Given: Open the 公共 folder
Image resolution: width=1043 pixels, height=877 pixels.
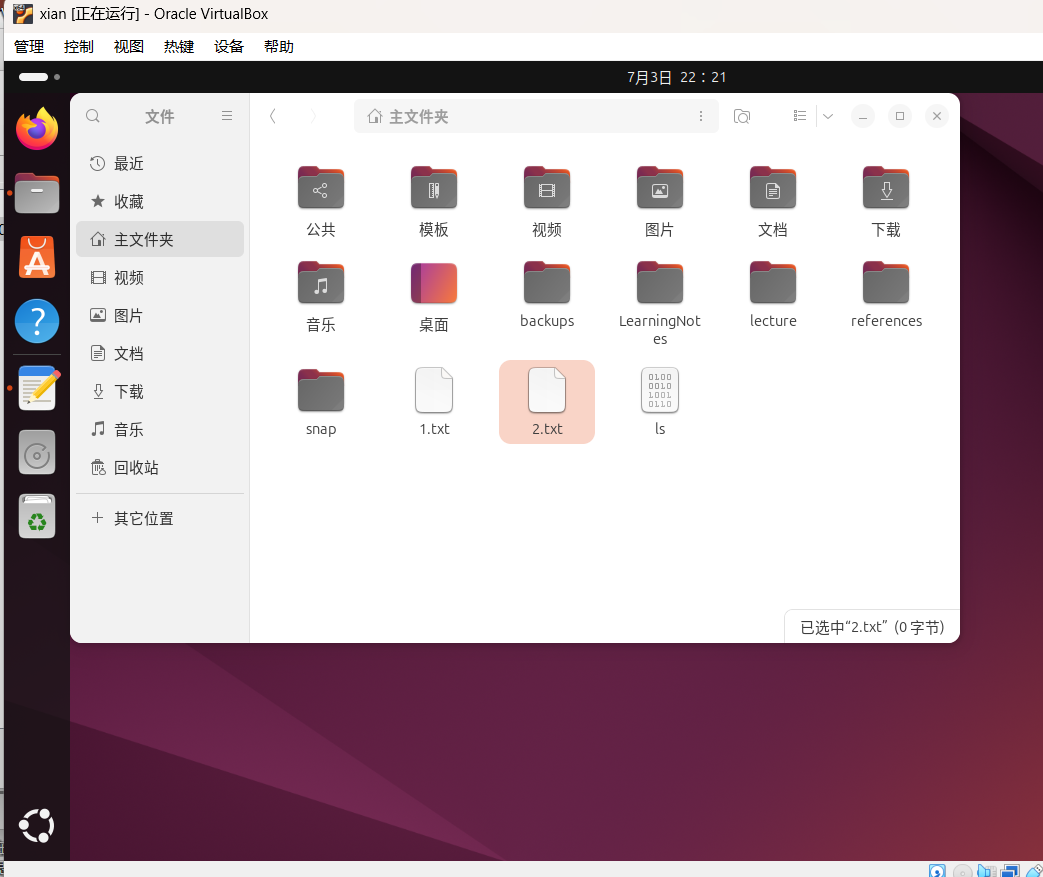Looking at the screenshot, I should tap(321, 200).
